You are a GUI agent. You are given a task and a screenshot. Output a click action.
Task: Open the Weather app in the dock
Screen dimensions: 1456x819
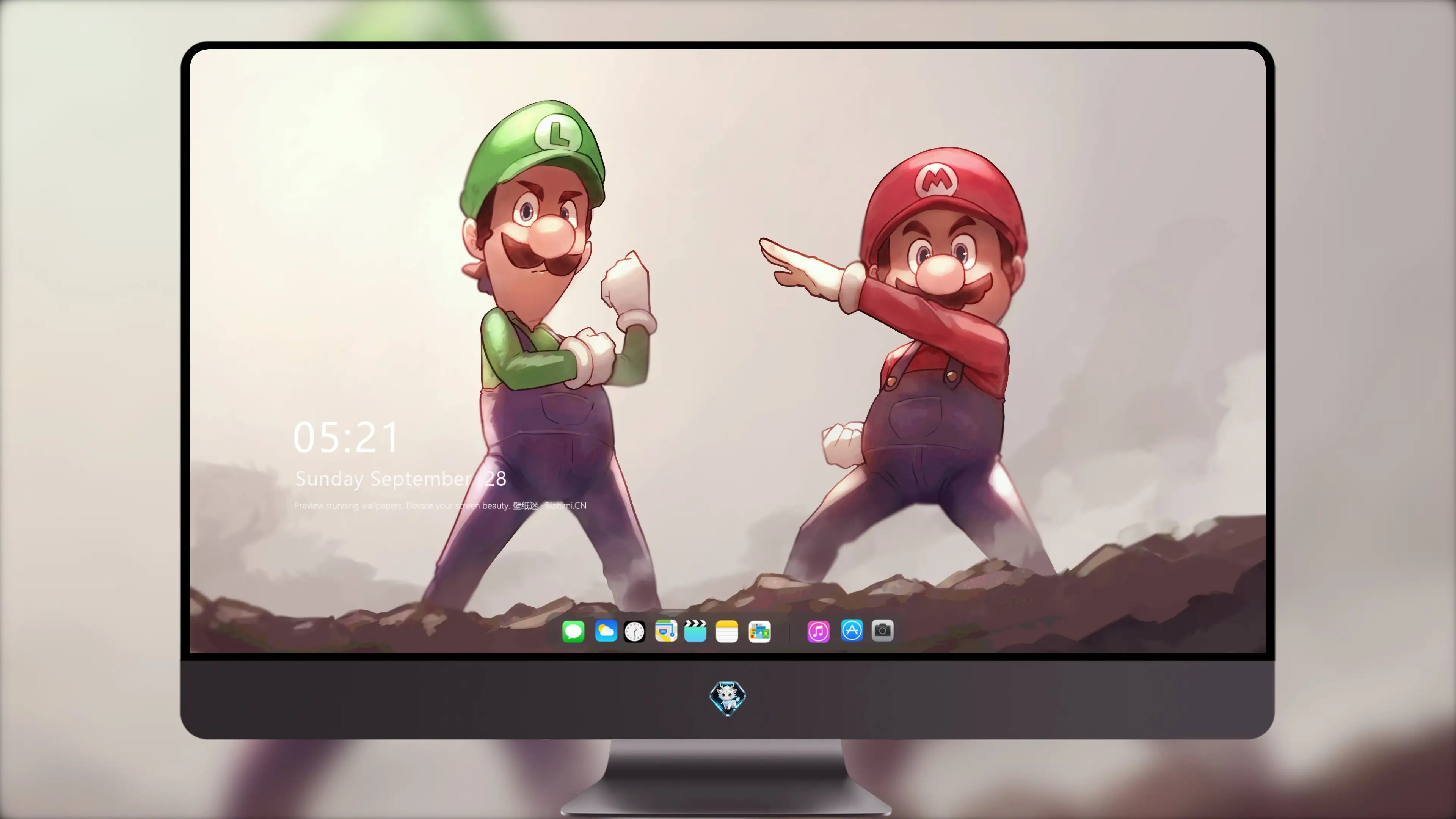[x=606, y=631]
